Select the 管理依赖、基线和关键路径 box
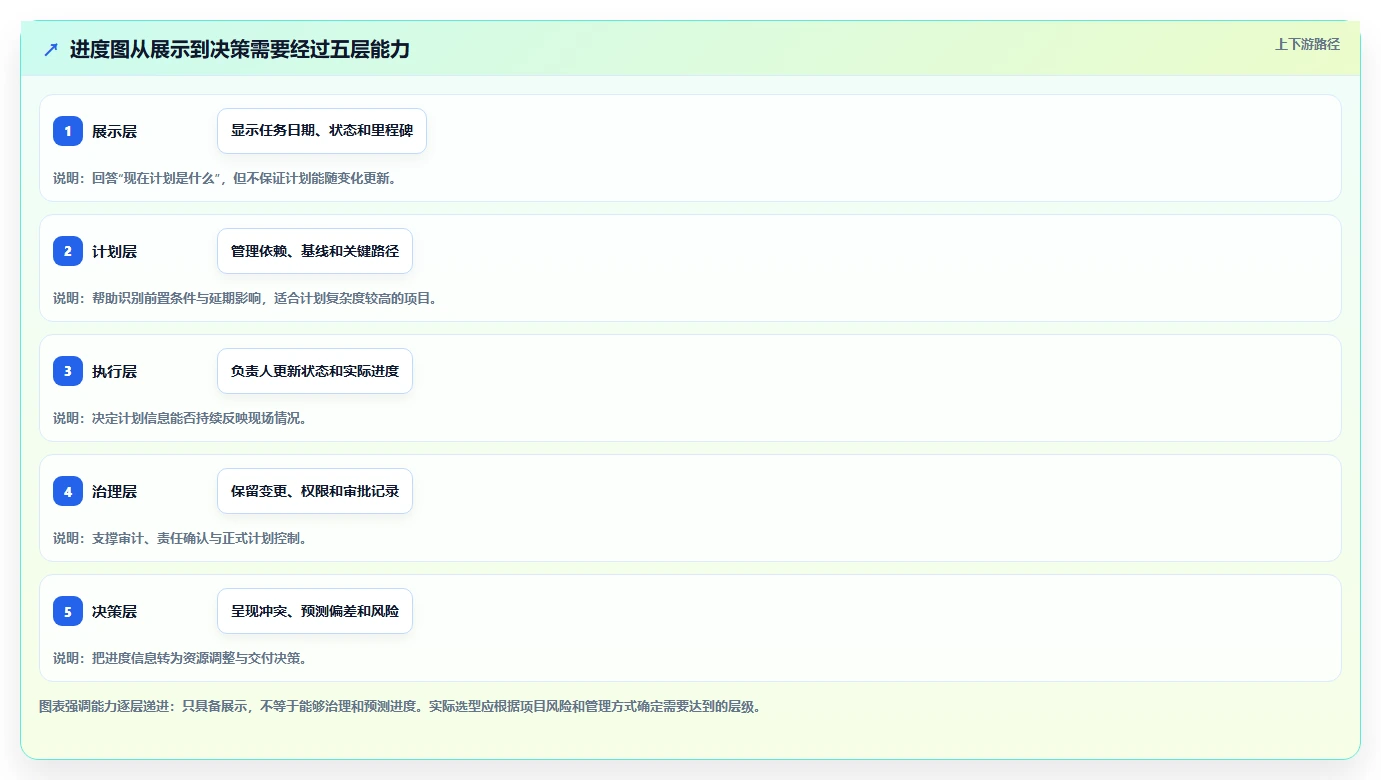Screen dimensions: 1381x780 [x=315, y=251]
